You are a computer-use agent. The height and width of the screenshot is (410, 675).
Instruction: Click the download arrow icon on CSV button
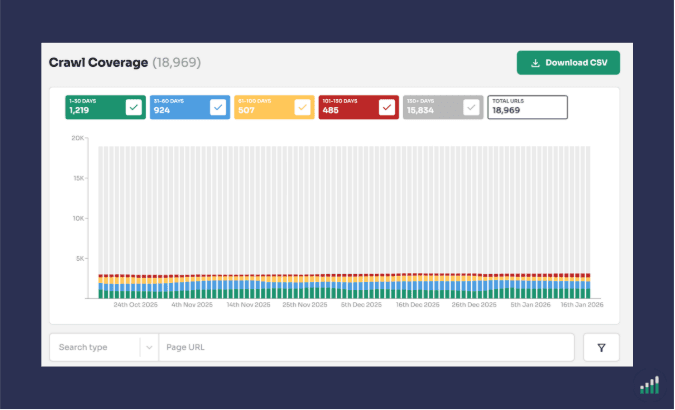535,62
